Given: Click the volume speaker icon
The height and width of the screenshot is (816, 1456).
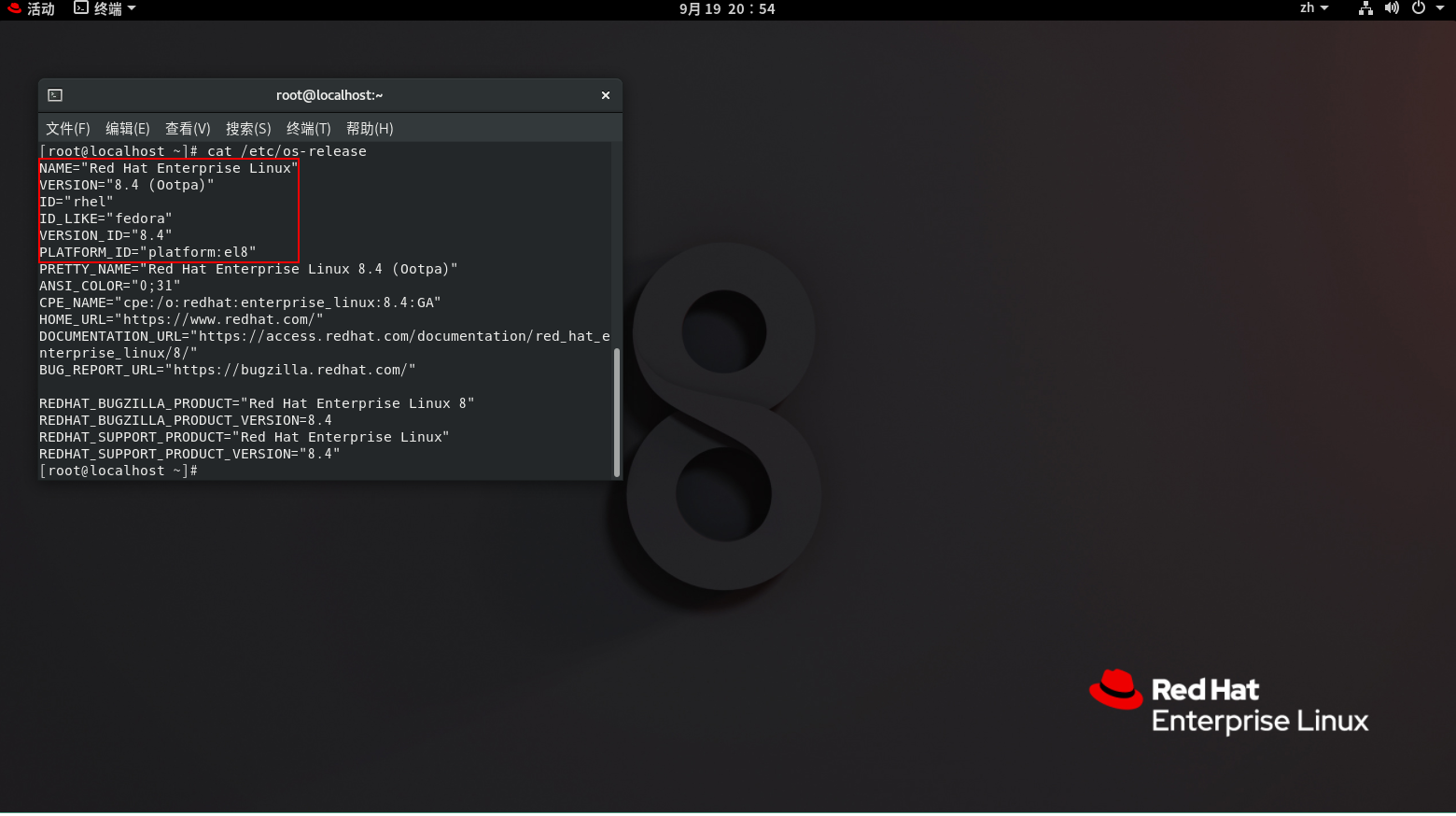Looking at the screenshot, I should pyautogui.click(x=1392, y=8).
